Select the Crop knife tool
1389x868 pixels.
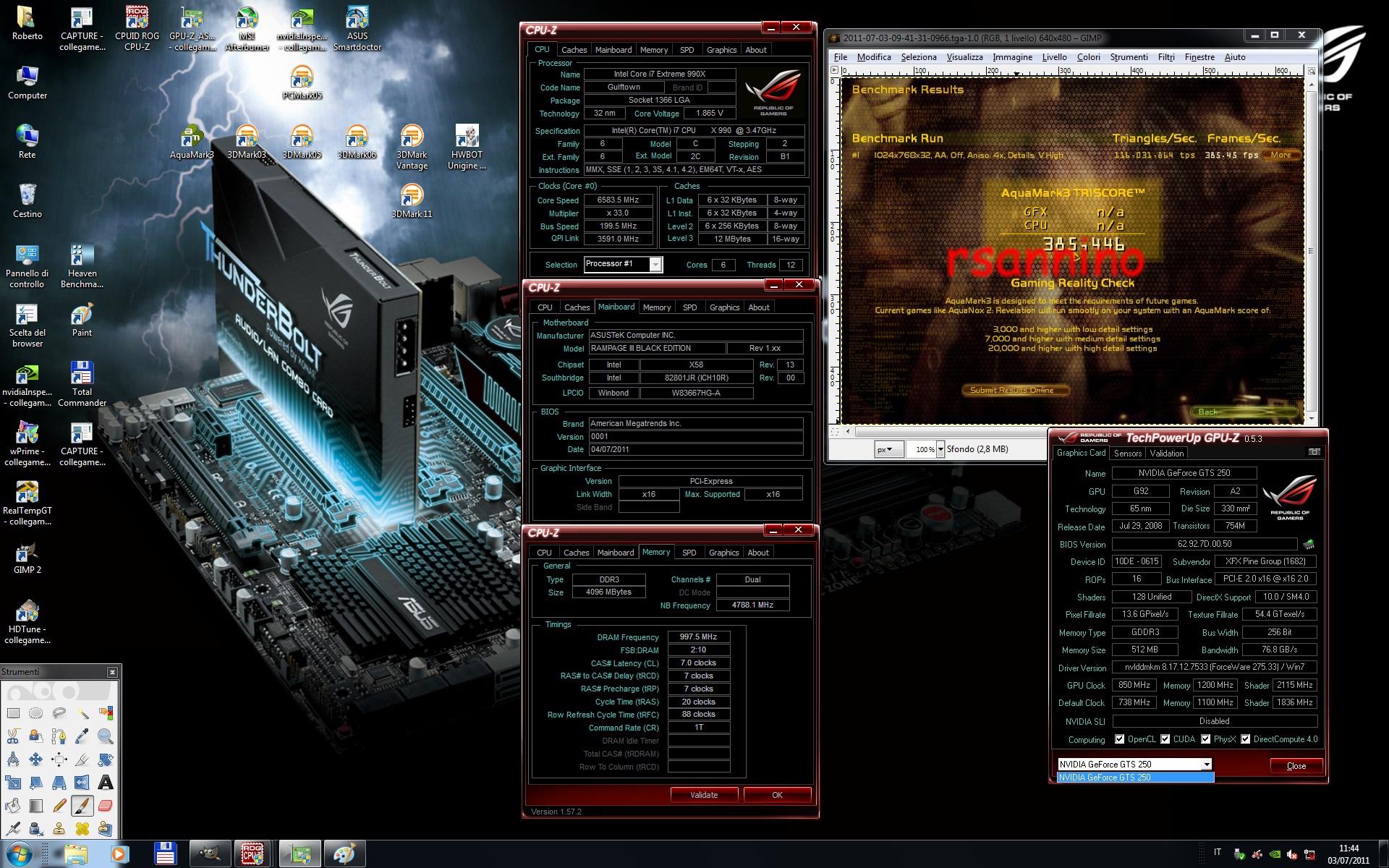click(x=82, y=759)
